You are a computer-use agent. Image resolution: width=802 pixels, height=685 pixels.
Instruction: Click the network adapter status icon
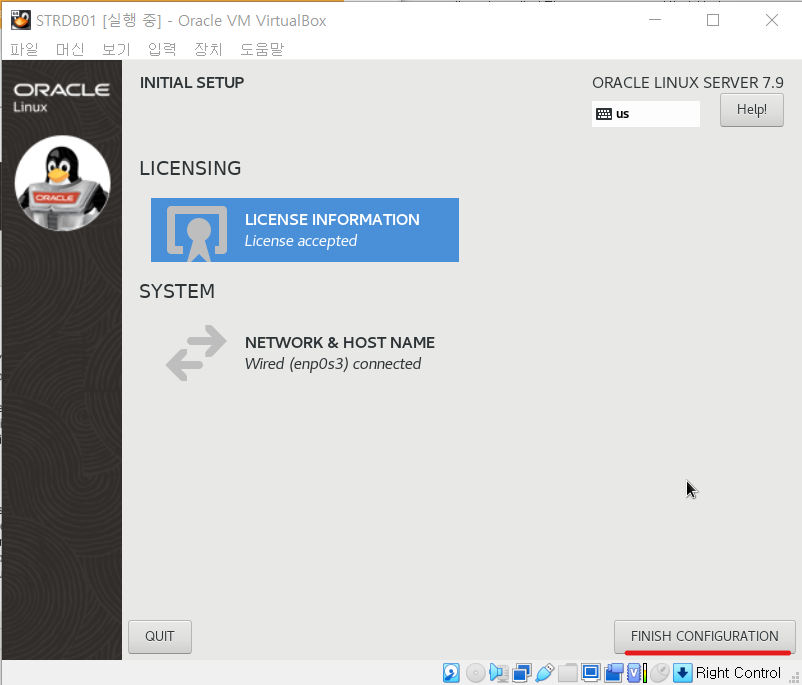point(522,673)
